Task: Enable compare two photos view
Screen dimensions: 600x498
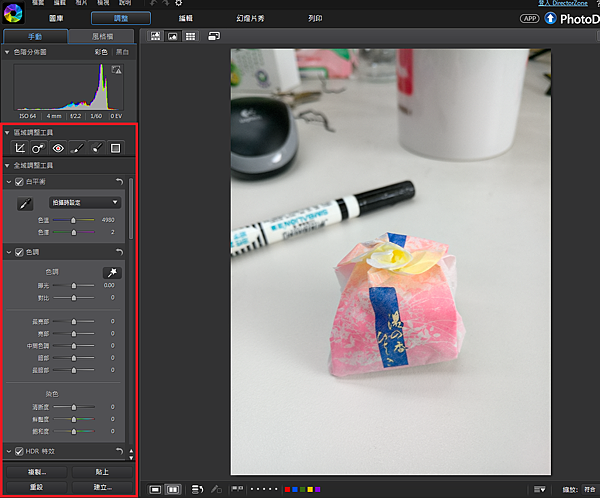Action: 173,490
